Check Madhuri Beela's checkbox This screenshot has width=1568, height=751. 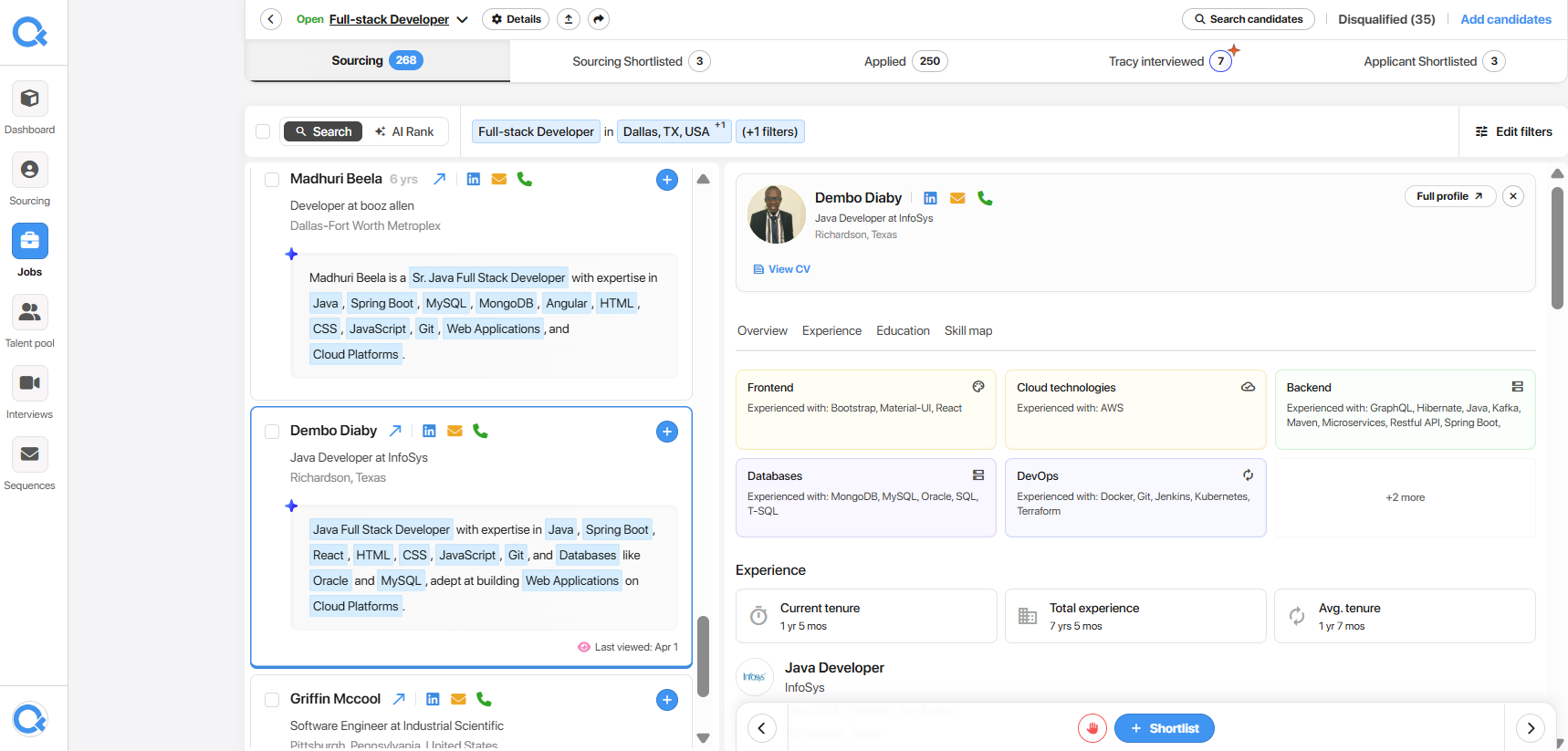pyautogui.click(x=272, y=180)
